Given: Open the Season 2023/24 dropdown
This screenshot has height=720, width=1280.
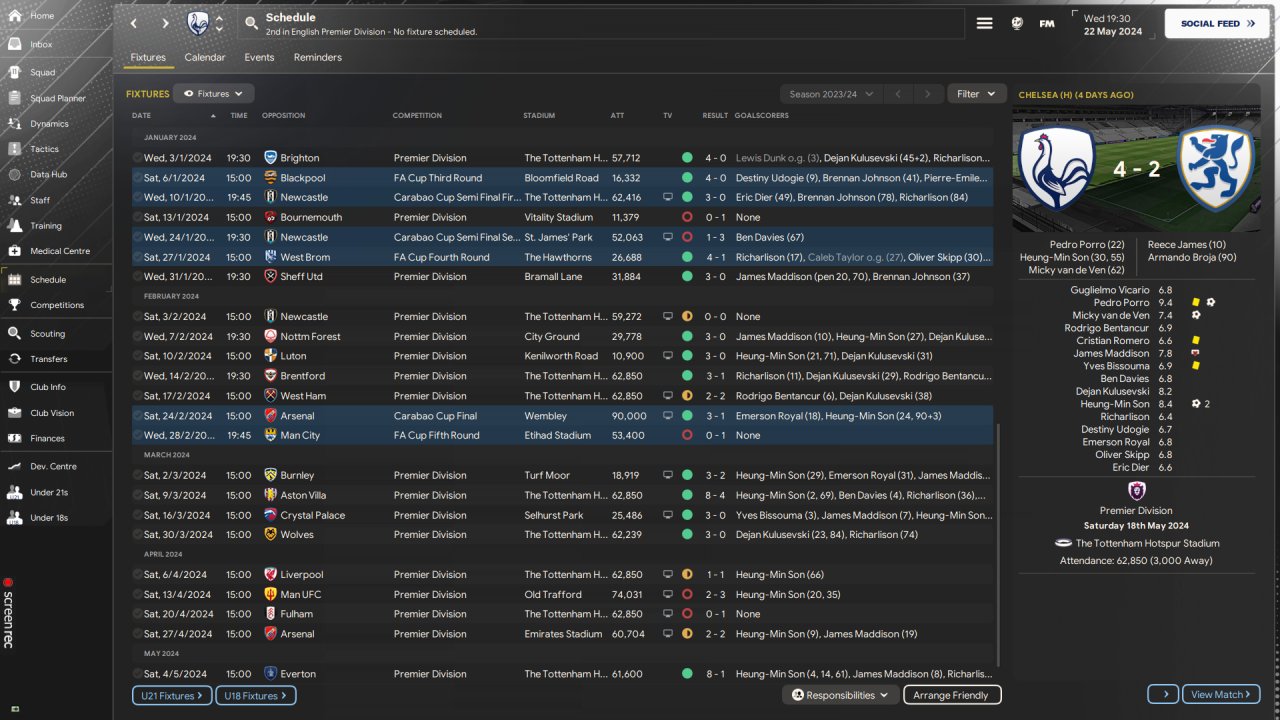Looking at the screenshot, I should click(x=831, y=94).
